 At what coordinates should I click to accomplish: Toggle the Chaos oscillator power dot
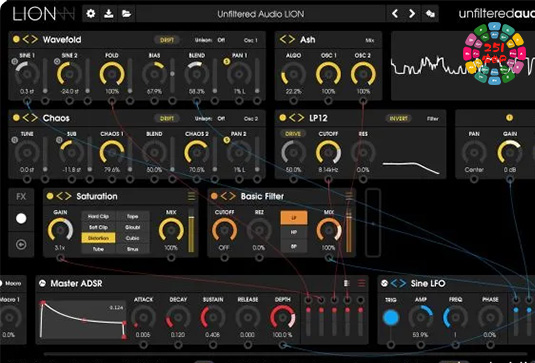16,118
